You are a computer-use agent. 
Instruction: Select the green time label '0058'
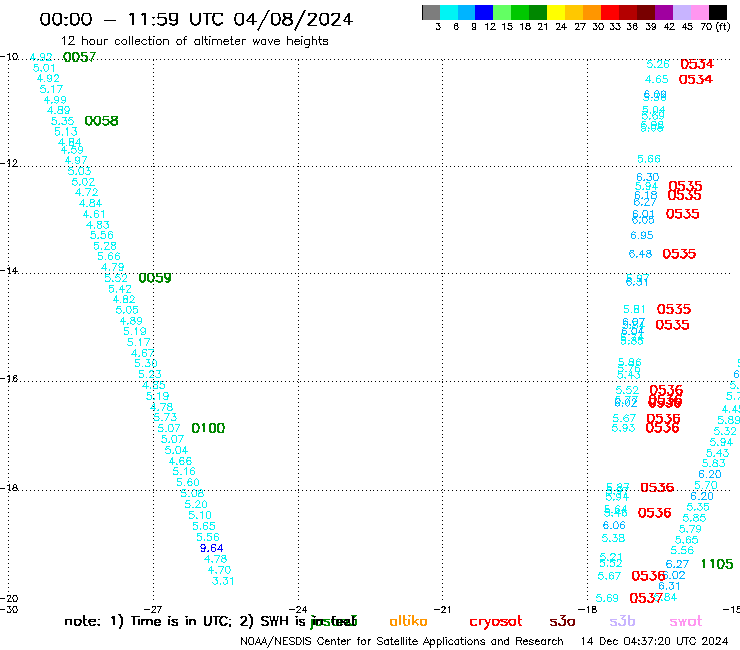click(x=101, y=121)
